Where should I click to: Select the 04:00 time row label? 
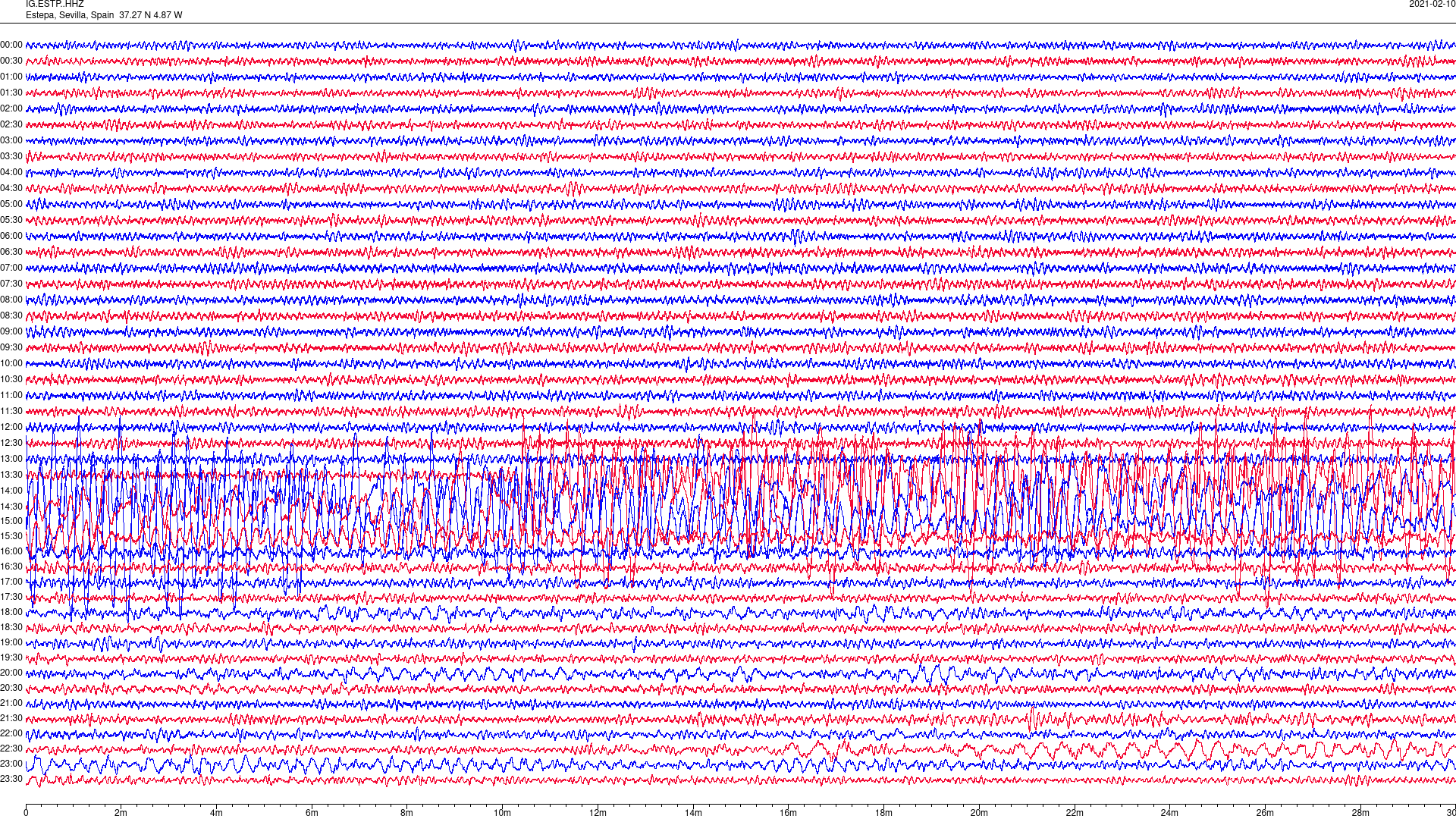[x=11, y=172]
